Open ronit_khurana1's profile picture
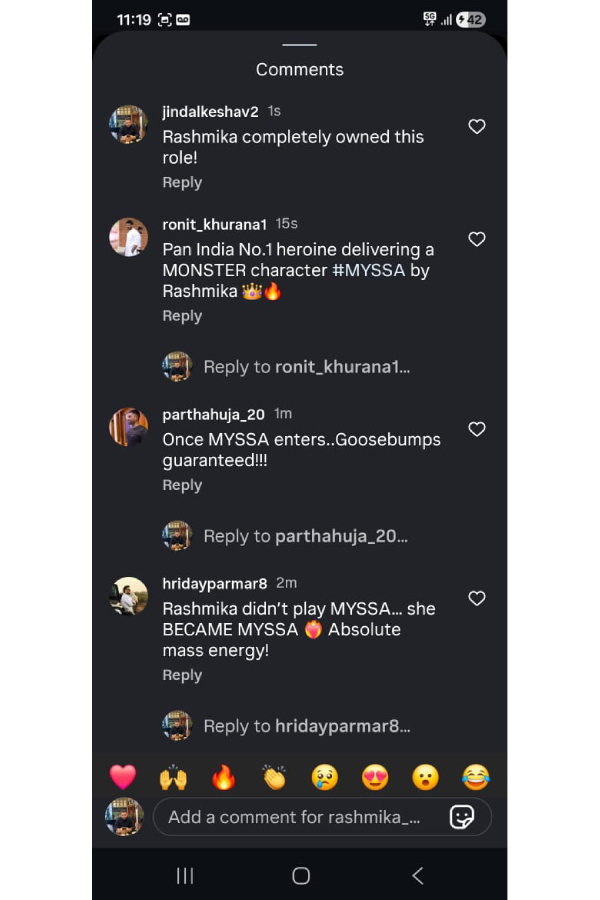Image resolution: width=600 pixels, height=900 pixels. (128, 238)
